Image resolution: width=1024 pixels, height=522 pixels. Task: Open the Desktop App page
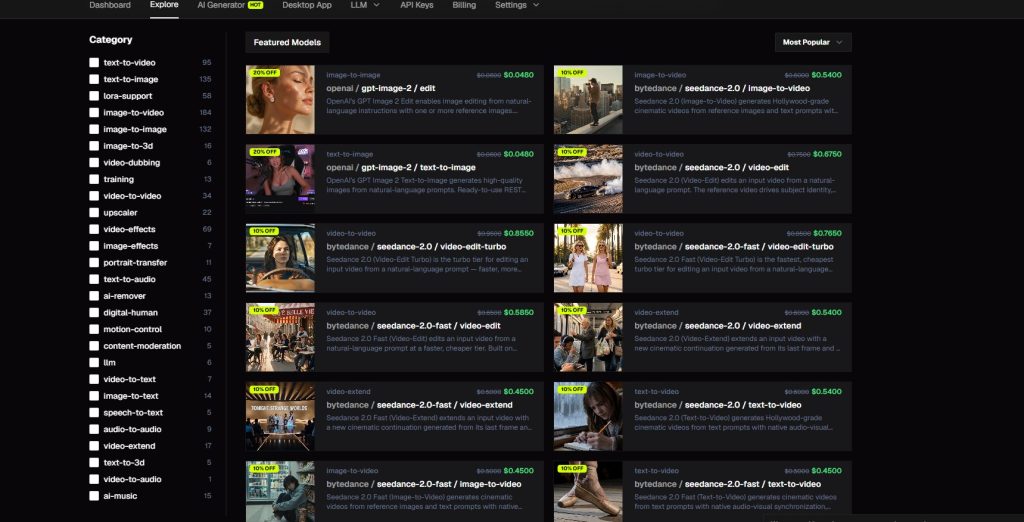[307, 5]
